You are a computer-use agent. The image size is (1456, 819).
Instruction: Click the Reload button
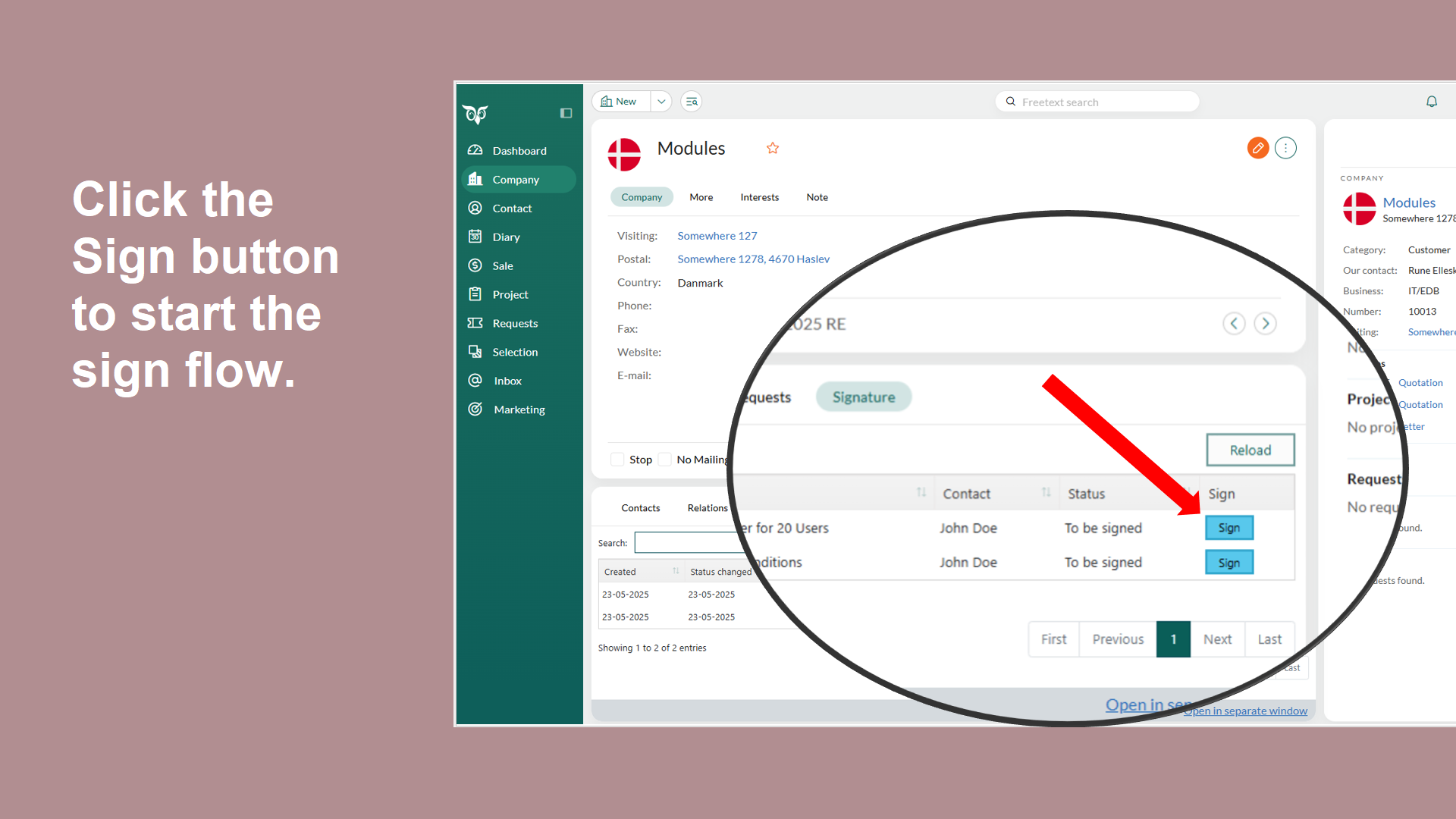(x=1250, y=450)
